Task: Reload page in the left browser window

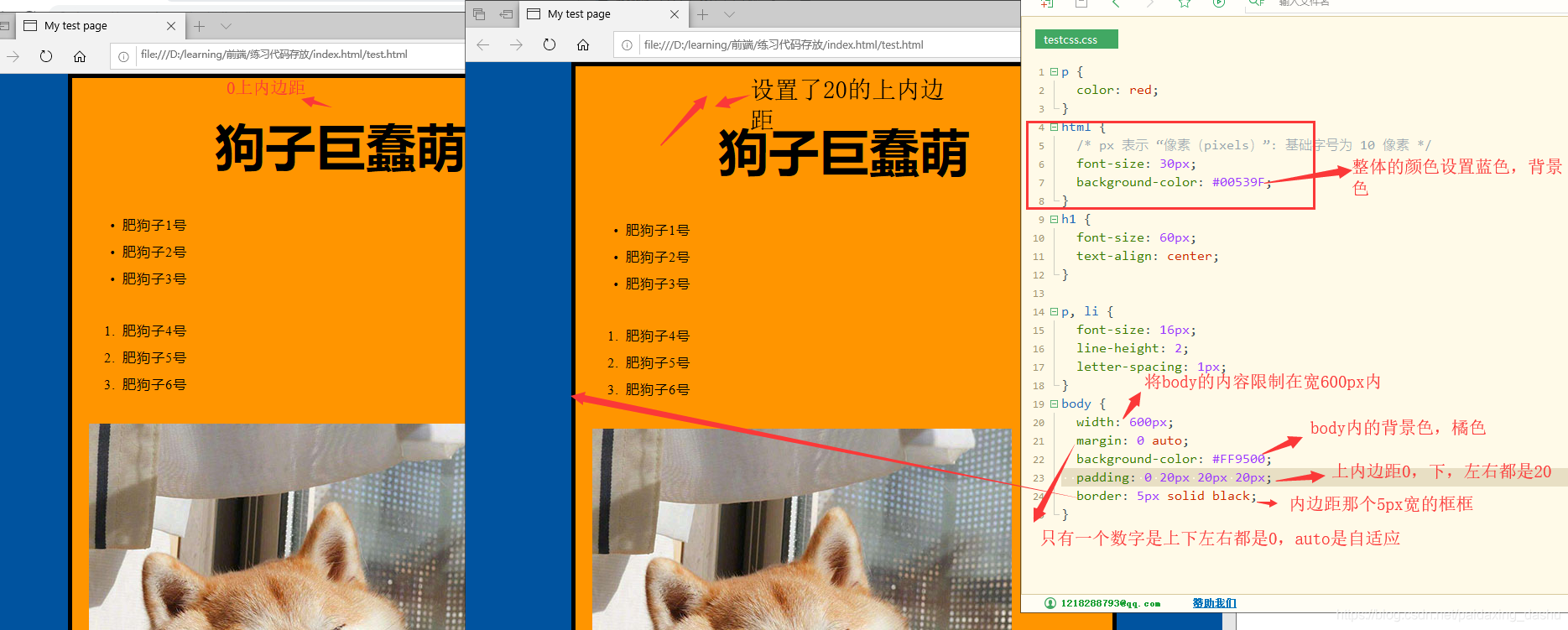Action: coord(46,56)
